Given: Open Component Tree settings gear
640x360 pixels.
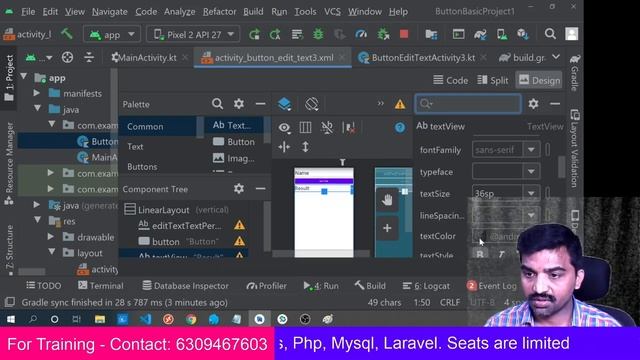Looking at the screenshot, I should (x=239, y=189).
